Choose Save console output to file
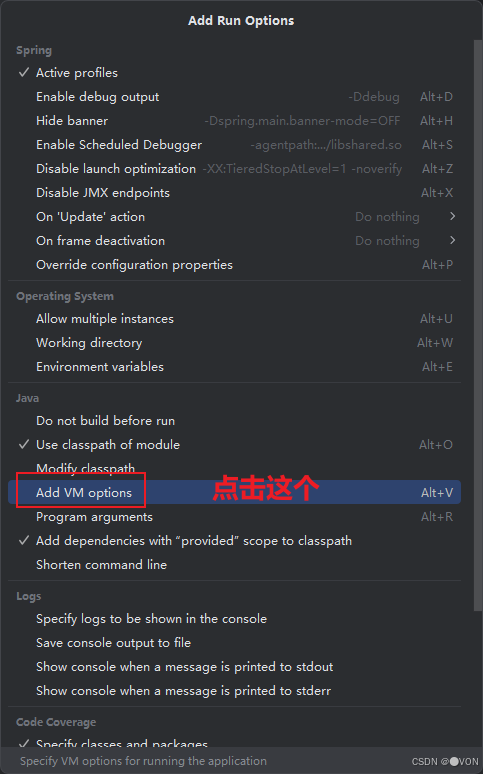 click(x=234, y=643)
